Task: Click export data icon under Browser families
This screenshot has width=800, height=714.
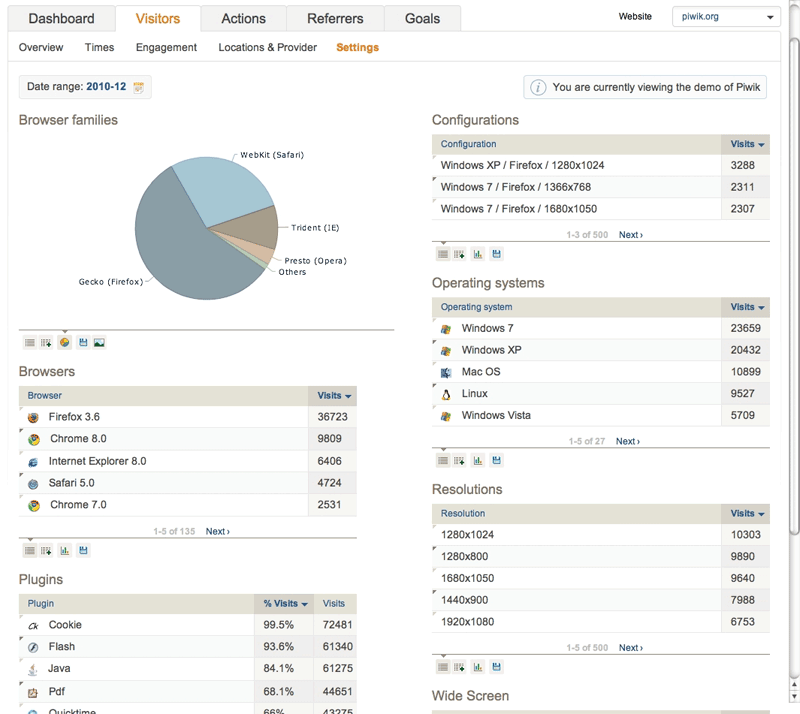Action: pyautogui.click(x=83, y=343)
